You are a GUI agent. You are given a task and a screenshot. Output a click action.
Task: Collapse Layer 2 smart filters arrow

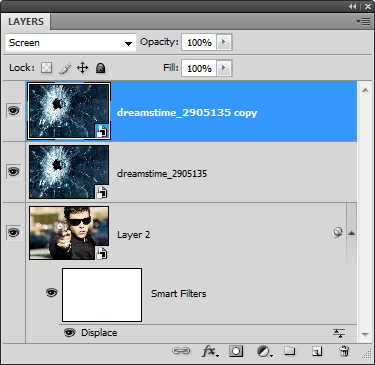click(351, 233)
